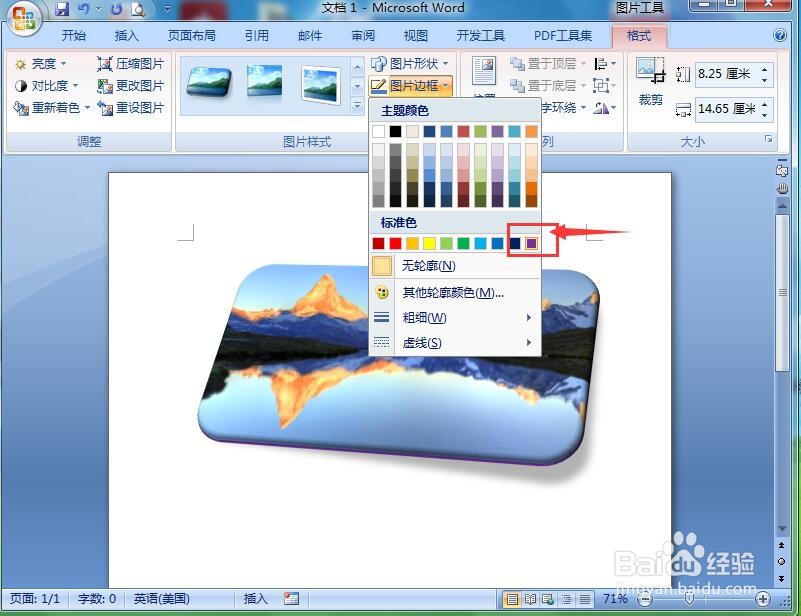This screenshot has width=801, height=616.
Task: Open the 审阅 Review tab
Action: coord(363,36)
